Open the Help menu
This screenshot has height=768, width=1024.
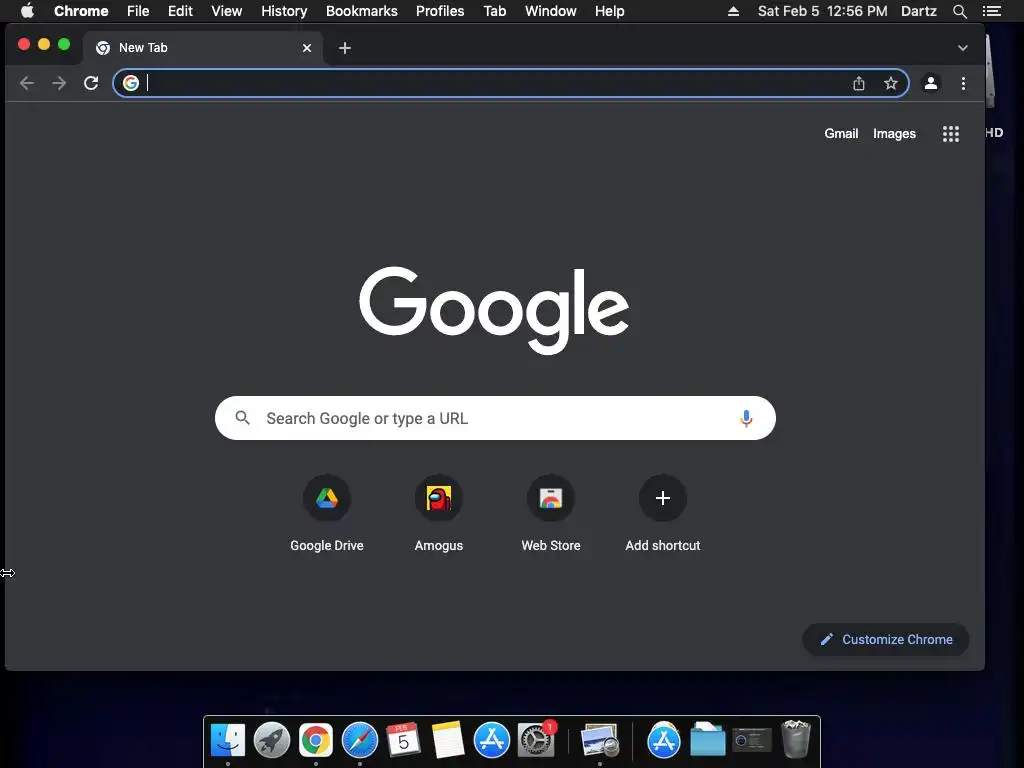coord(609,11)
